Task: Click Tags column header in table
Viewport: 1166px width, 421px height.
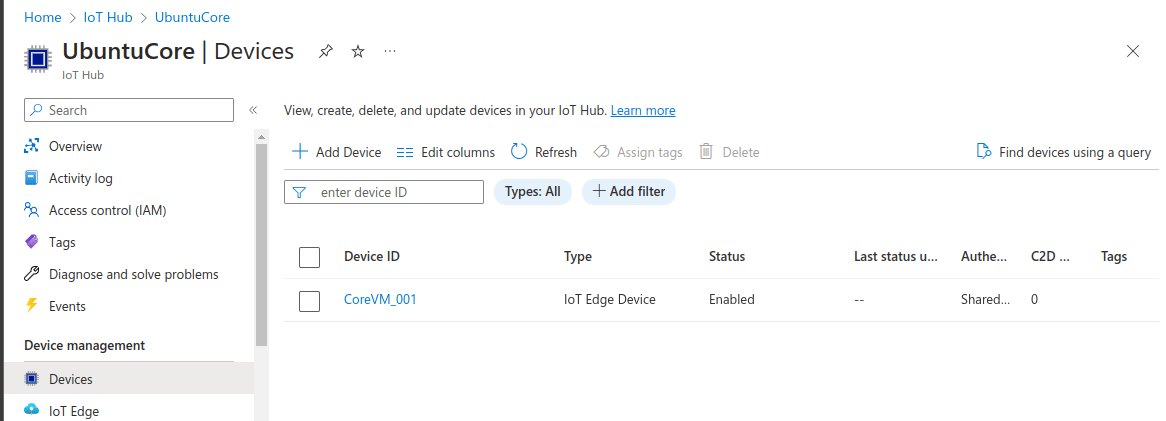Action: click(1114, 257)
